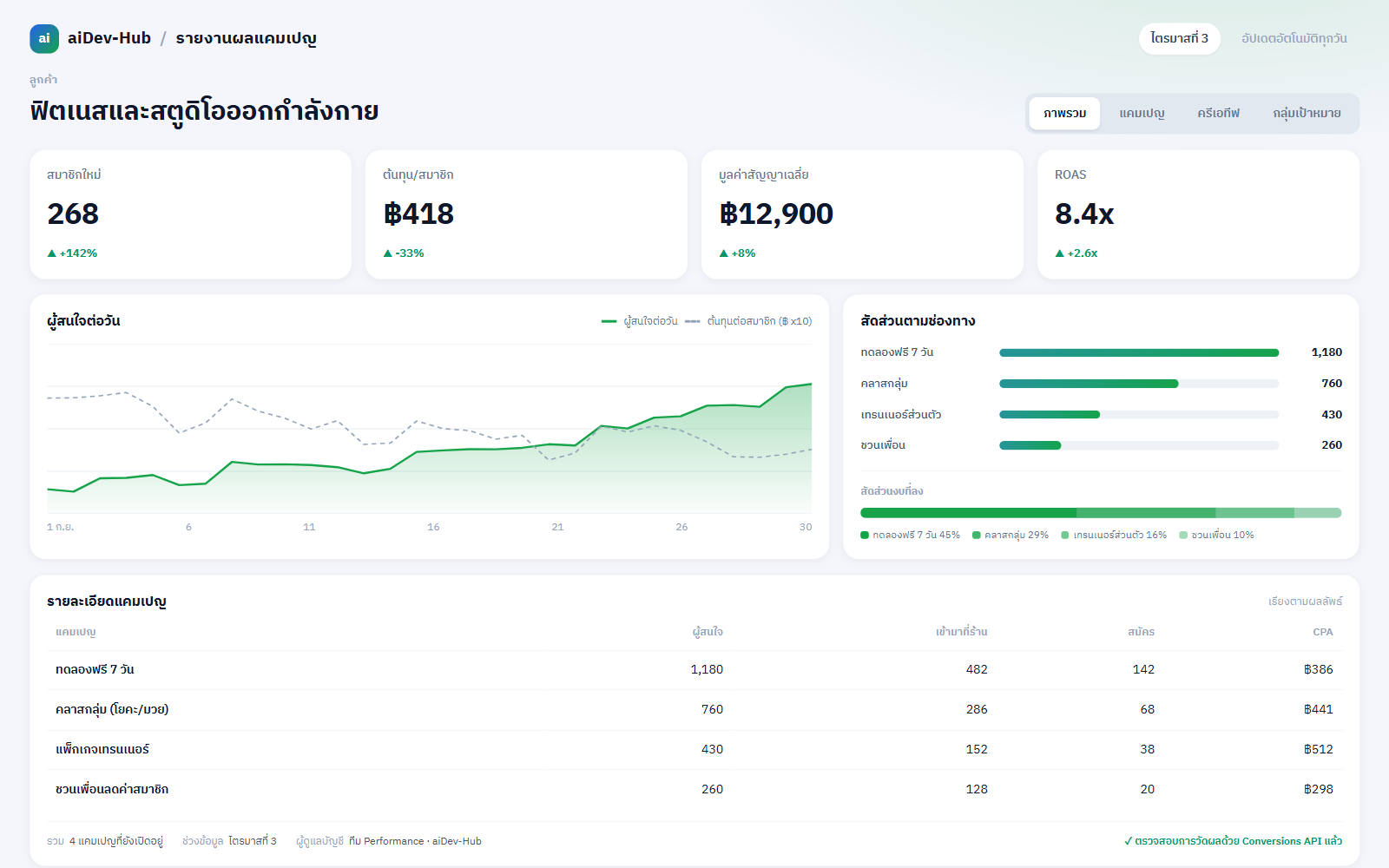The height and width of the screenshot is (868, 1389).
Task: Click the dashed grey legend line for ต้นทุนต่อสมาชิก
Action: [x=693, y=321]
